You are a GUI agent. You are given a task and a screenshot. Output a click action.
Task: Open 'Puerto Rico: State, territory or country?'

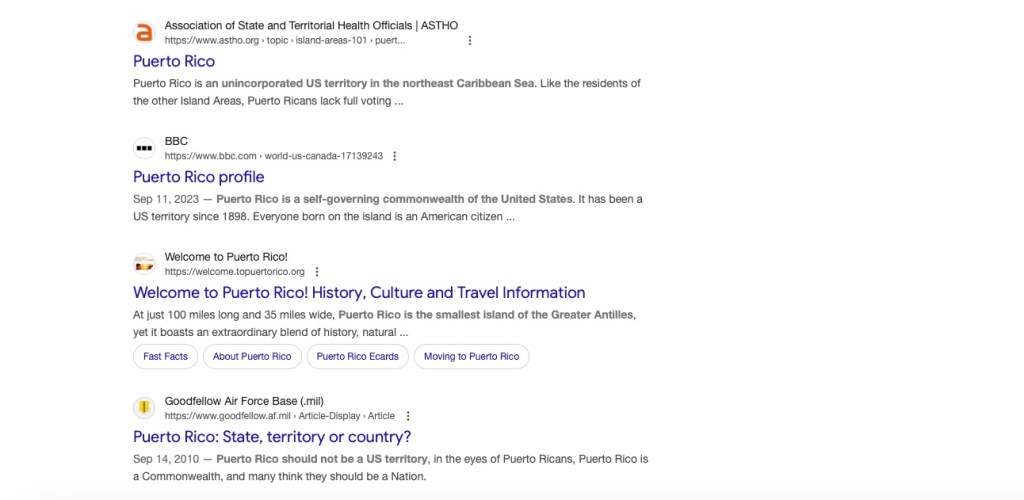tap(272, 437)
